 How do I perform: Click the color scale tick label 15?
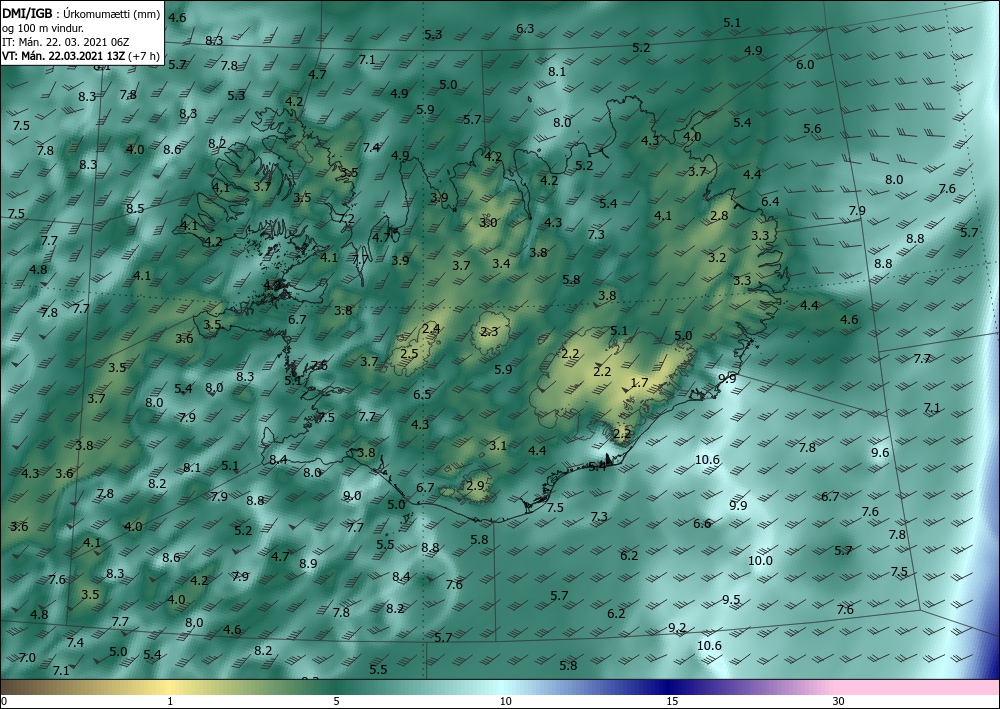pos(672,702)
